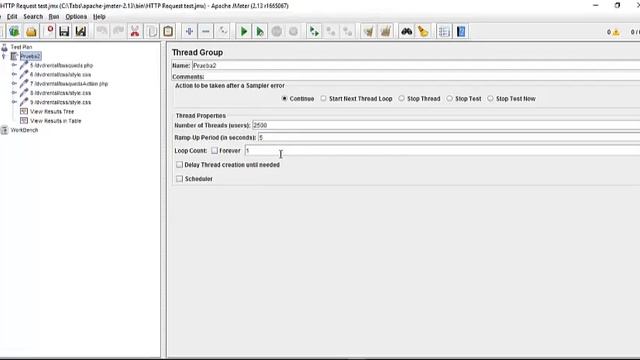Image resolution: width=640 pixels, height=360 pixels.
Task: Click the Save As toolbar icon
Action: (81, 31)
